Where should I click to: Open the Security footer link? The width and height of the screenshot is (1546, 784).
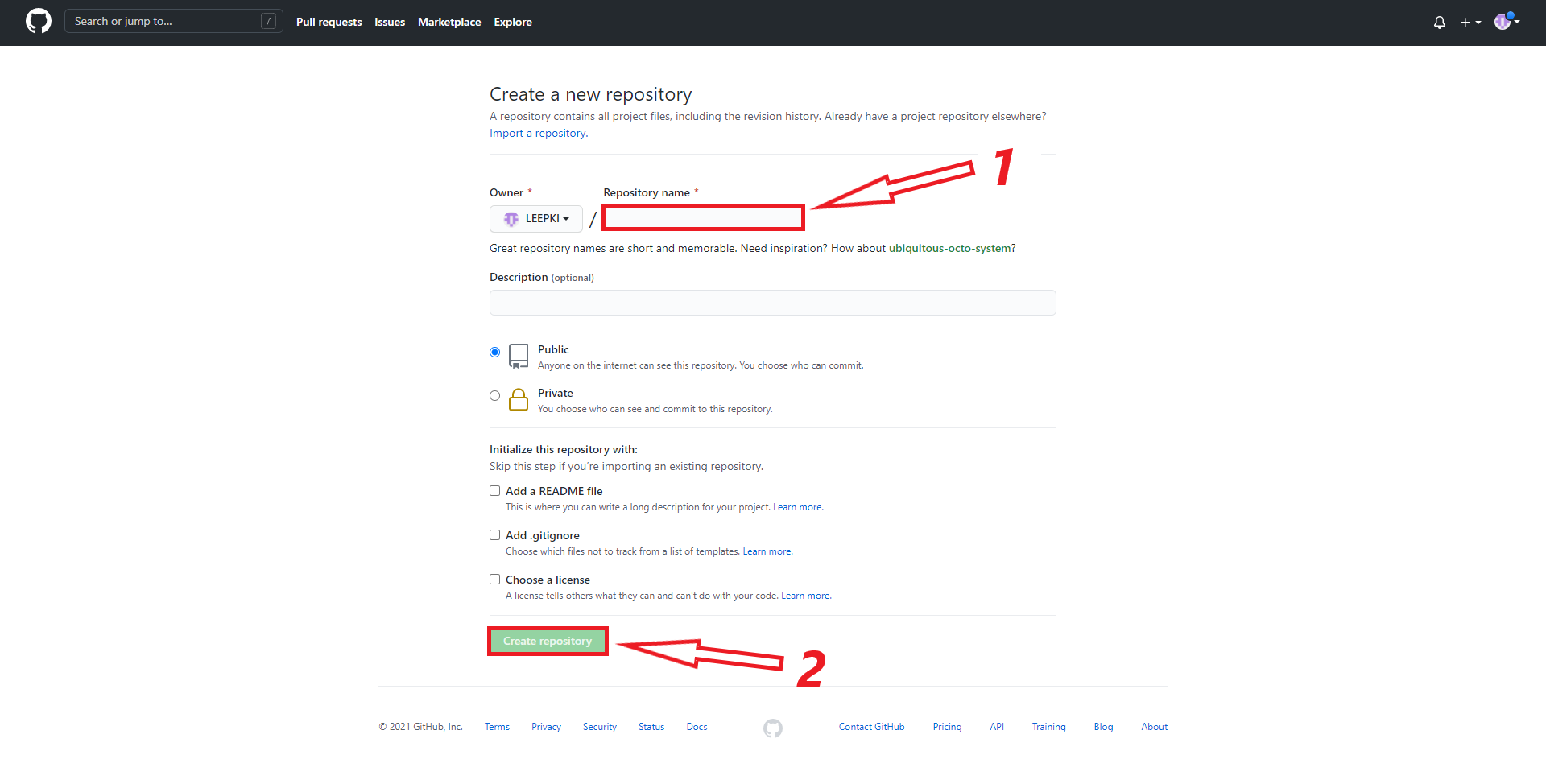click(600, 728)
